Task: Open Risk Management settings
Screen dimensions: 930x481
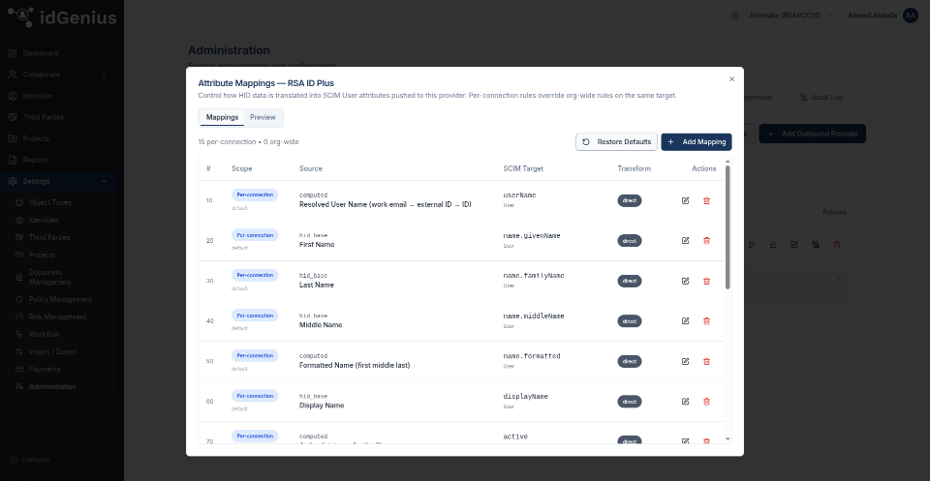Action: (x=57, y=317)
